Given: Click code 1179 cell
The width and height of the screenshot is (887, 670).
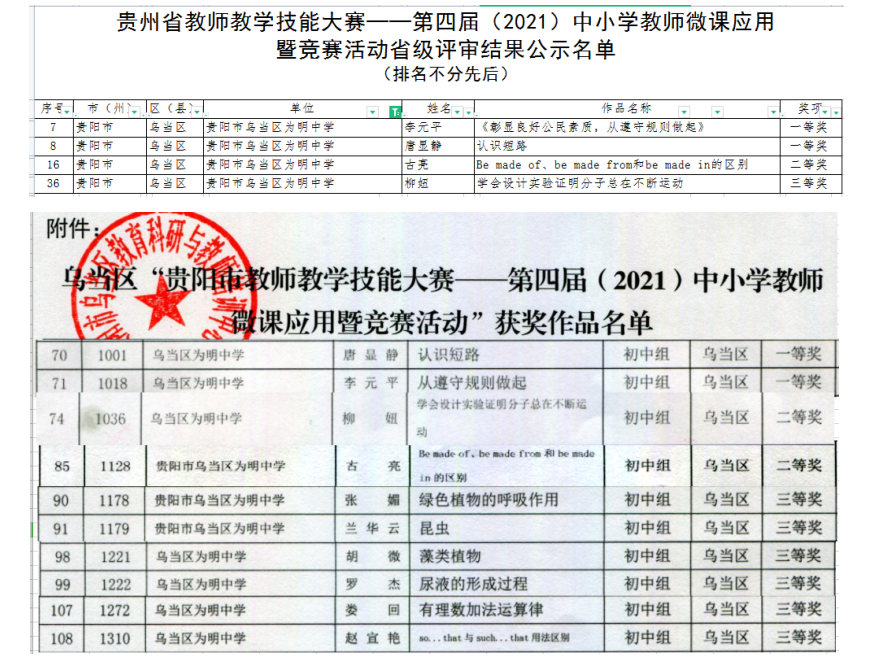Looking at the screenshot, I should [114, 529].
